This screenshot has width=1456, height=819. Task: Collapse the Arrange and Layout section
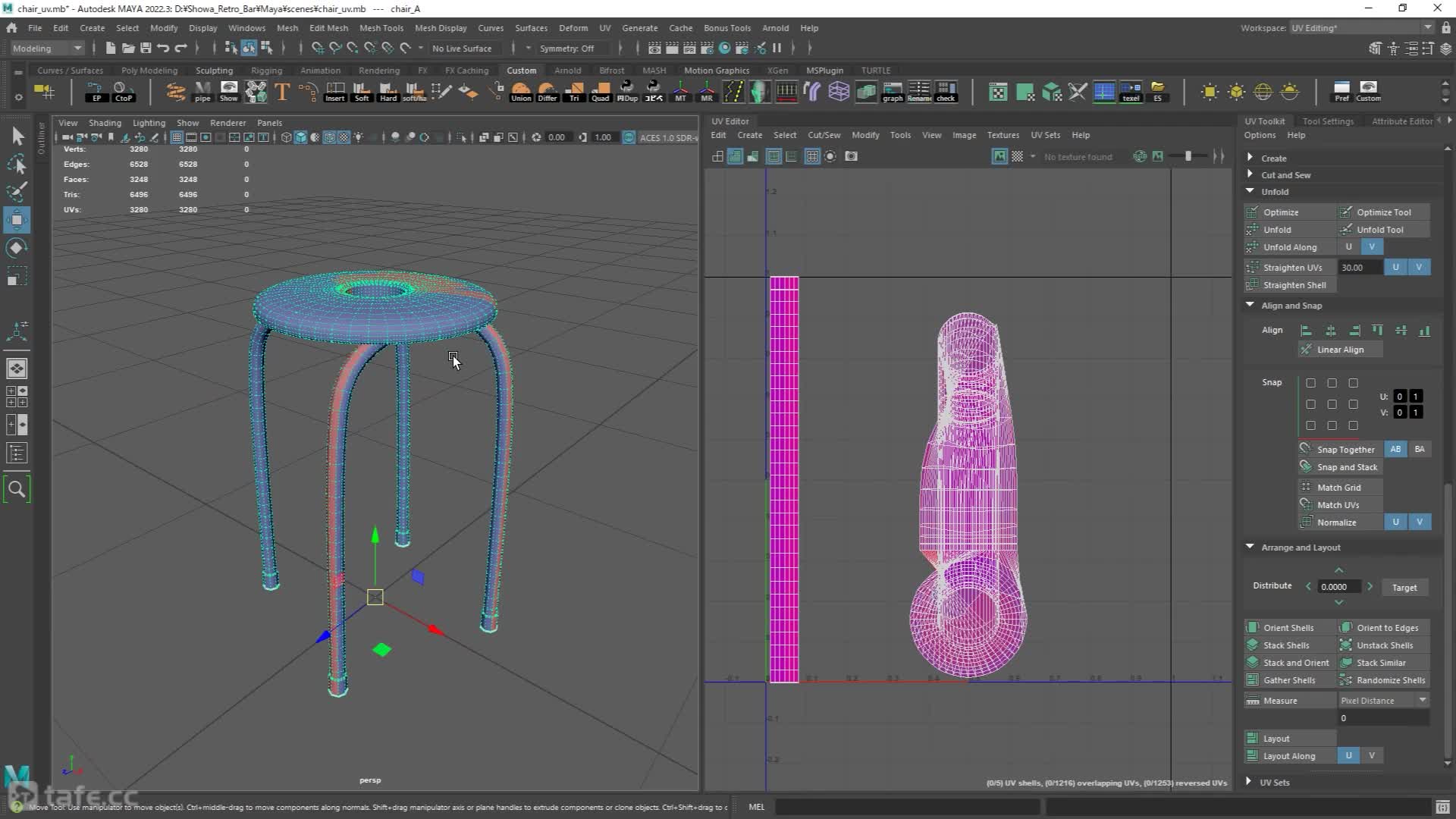pos(1250,547)
